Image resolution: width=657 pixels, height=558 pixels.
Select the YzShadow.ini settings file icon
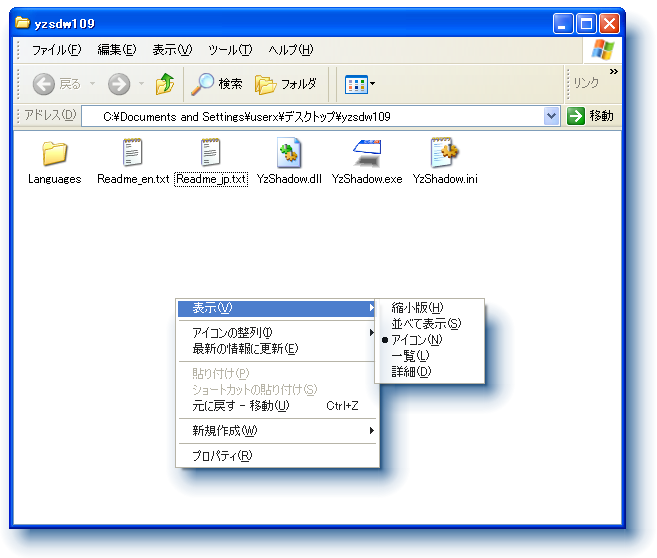[x=445, y=152]
